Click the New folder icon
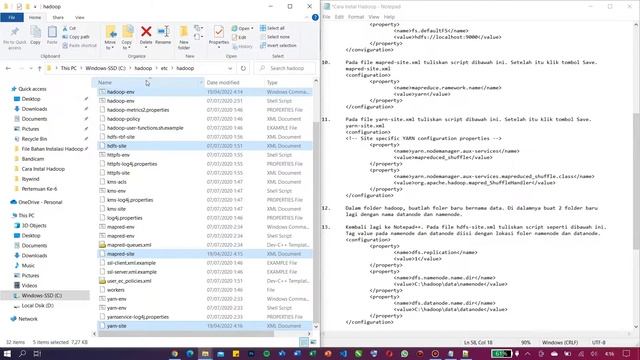This screenshot has height=360, width=640. pos(184,32)
